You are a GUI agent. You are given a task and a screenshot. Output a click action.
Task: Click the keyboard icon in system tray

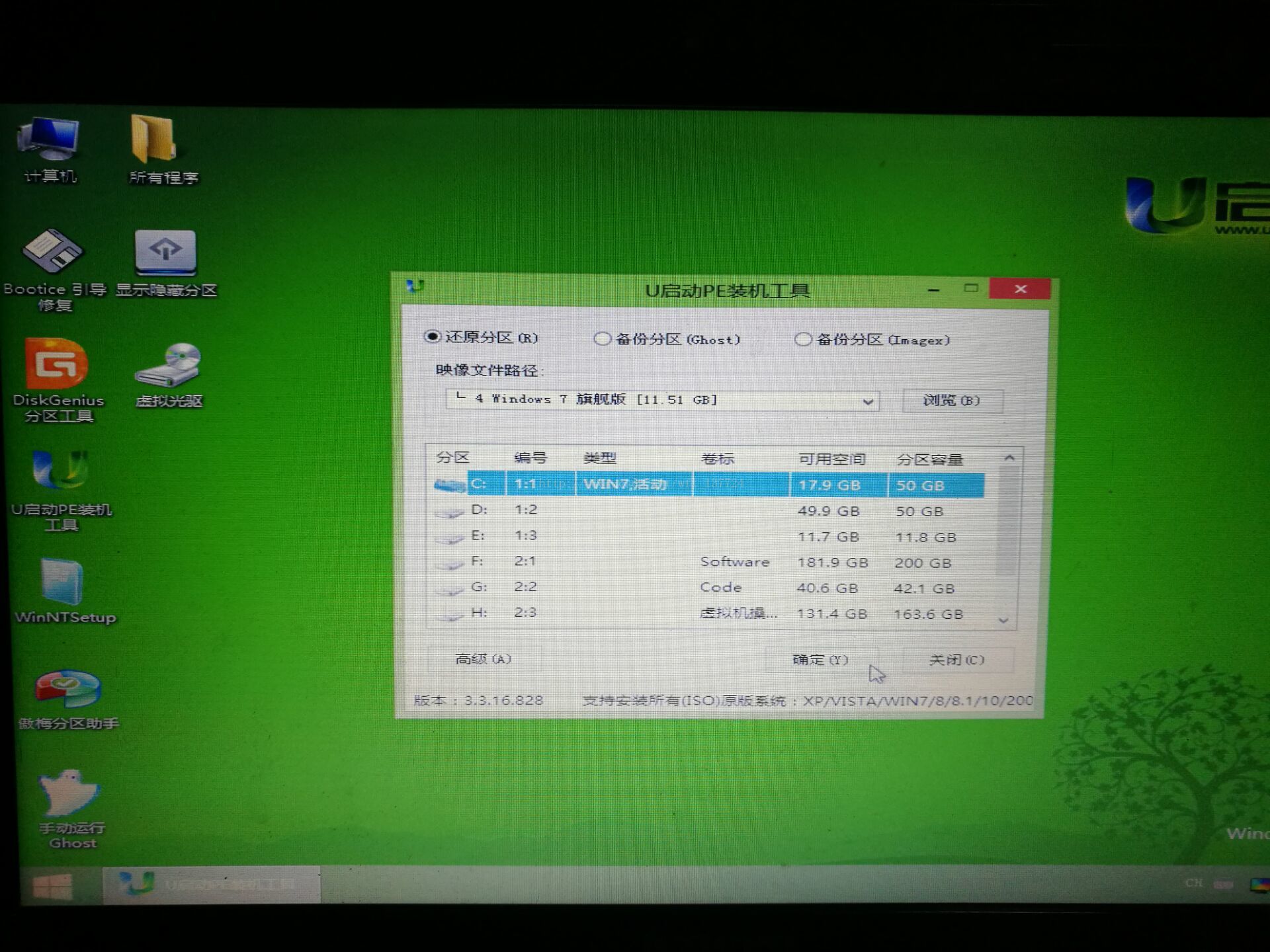coord(1224,885)
